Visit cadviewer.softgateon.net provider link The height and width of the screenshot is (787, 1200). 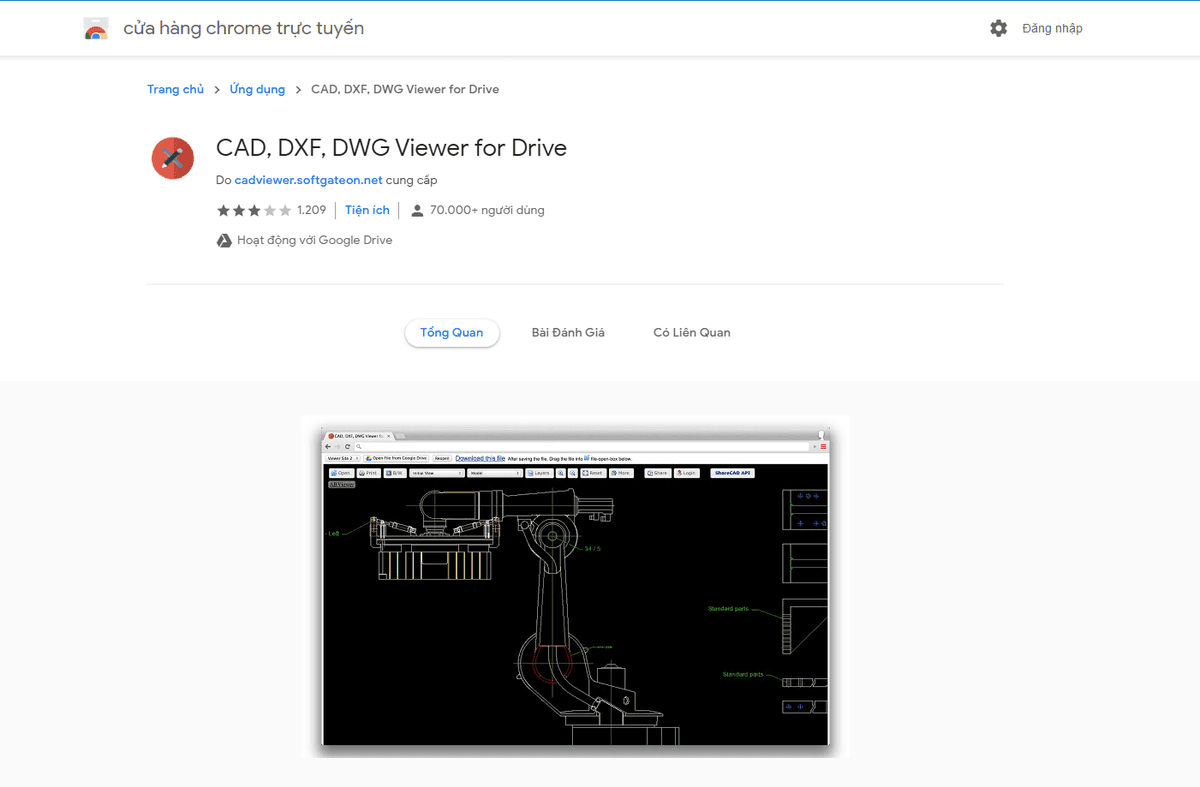click(x=308, y=180)
